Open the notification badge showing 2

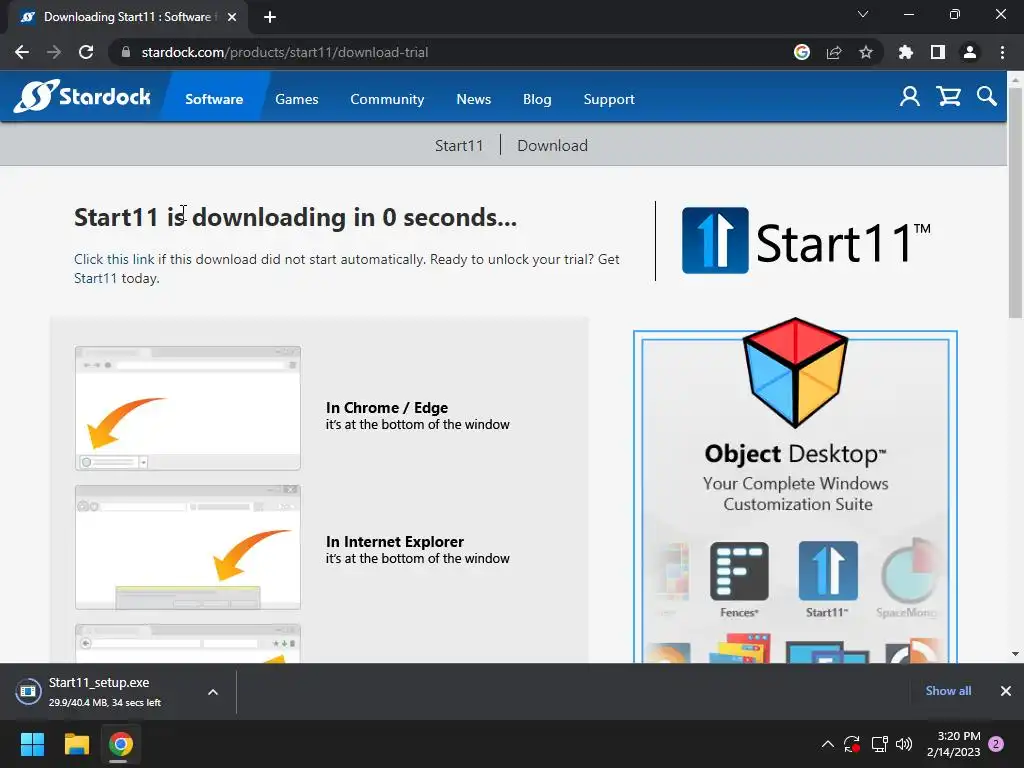pos(996,744)
